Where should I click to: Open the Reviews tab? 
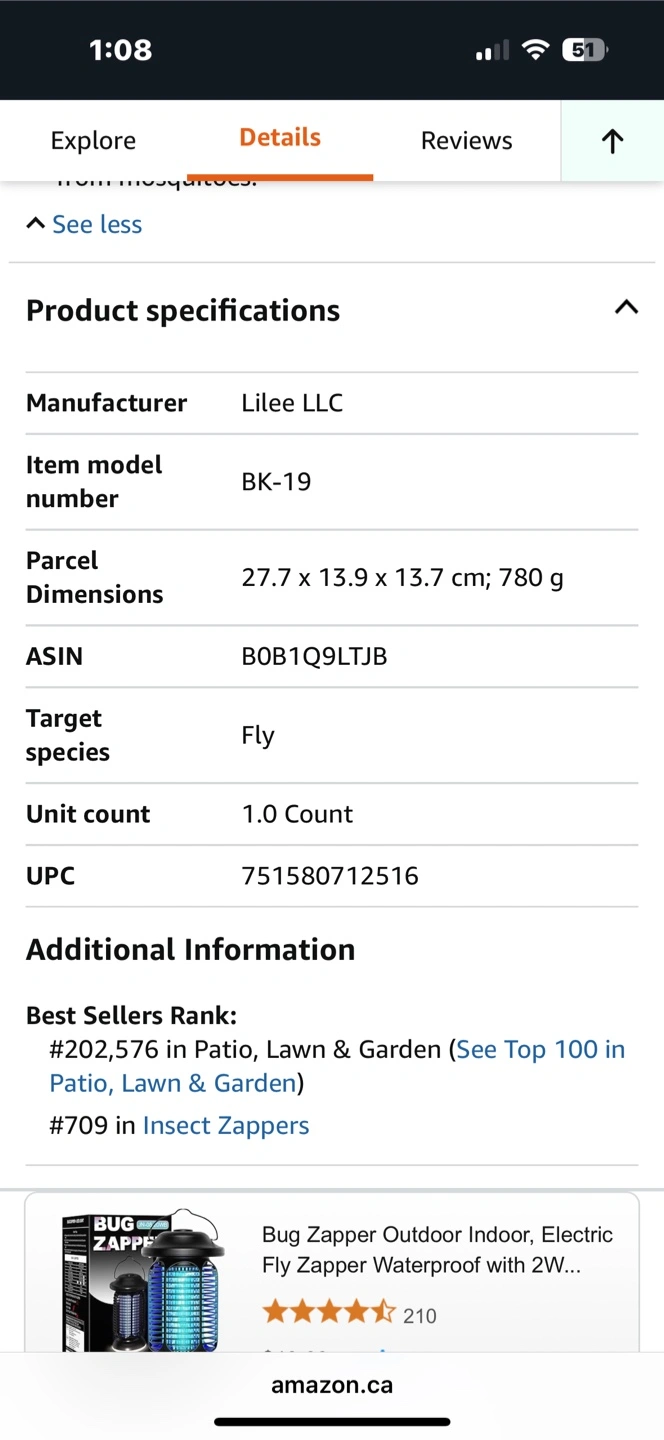tap(466, 141)
